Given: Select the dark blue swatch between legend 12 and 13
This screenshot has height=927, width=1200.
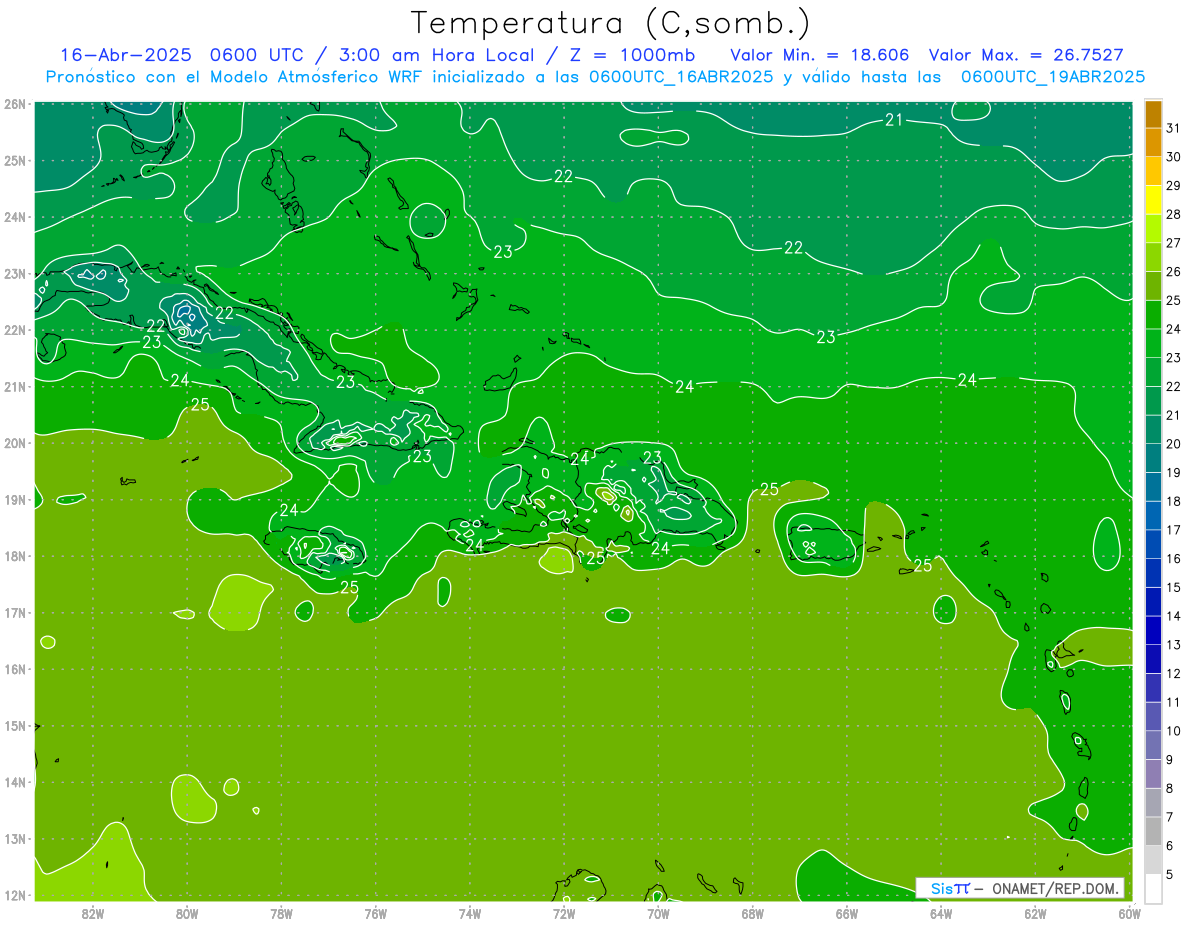Looking at the screenshot, I should [1154, 659].
